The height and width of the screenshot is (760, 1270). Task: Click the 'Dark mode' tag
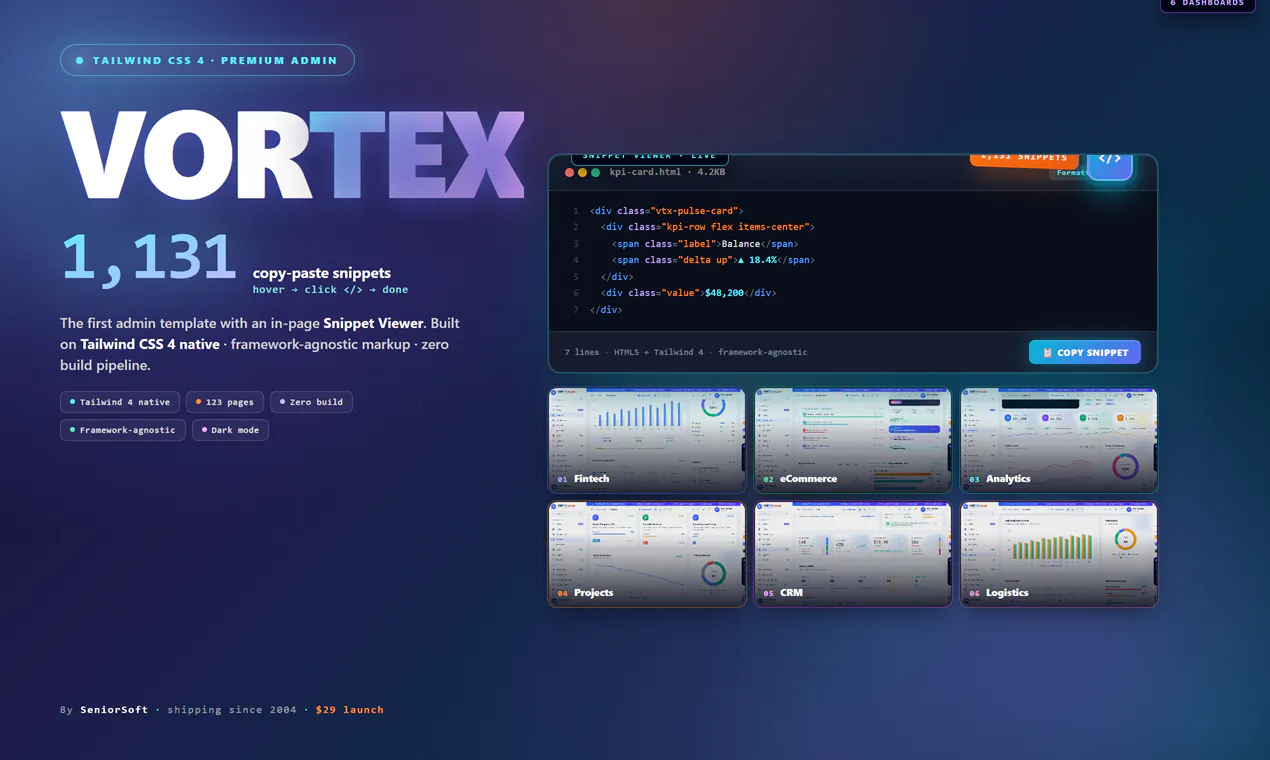point(230,430)
